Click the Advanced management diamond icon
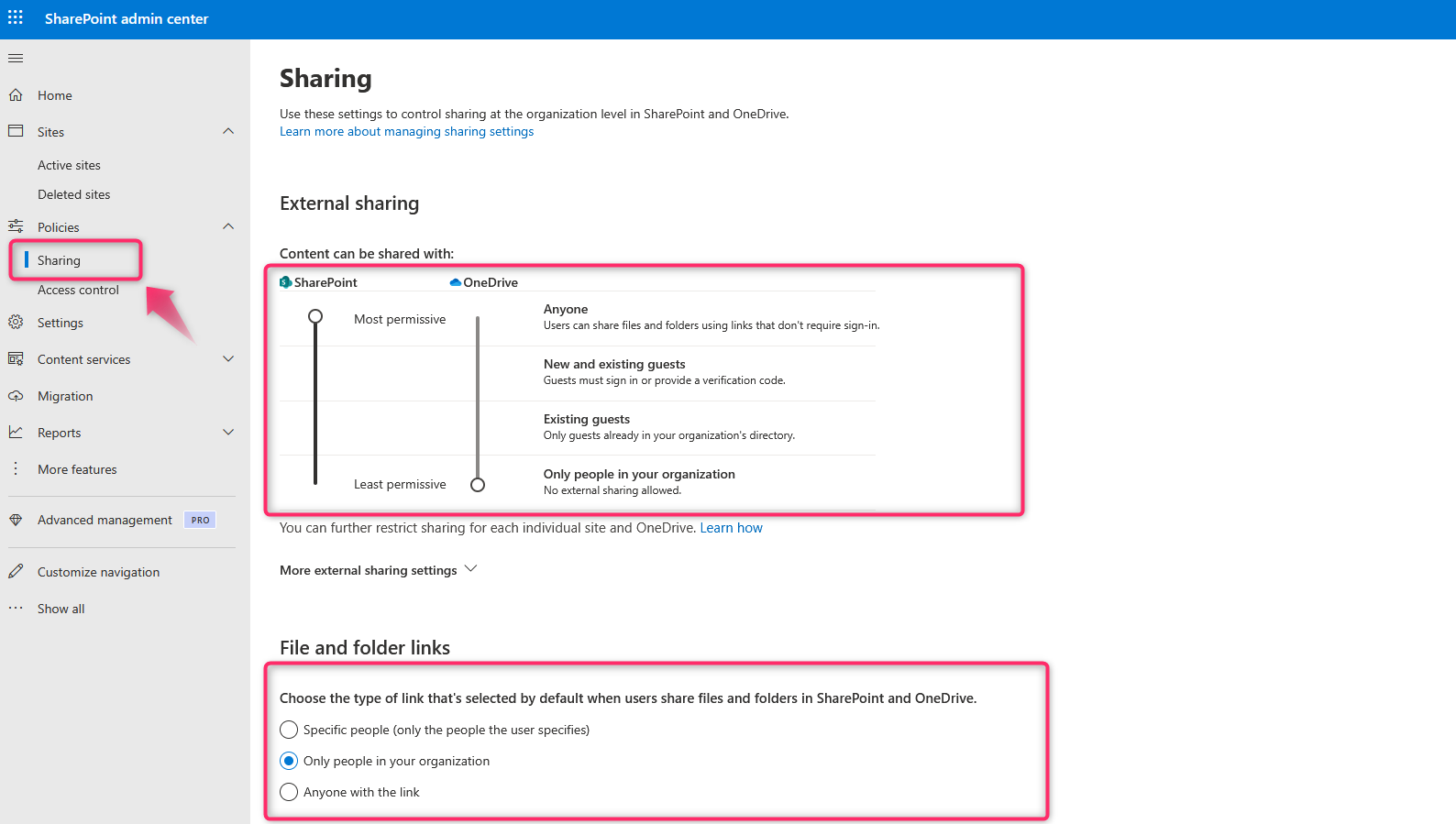Viewport: 1456px width, 824px height. point(16,520)
